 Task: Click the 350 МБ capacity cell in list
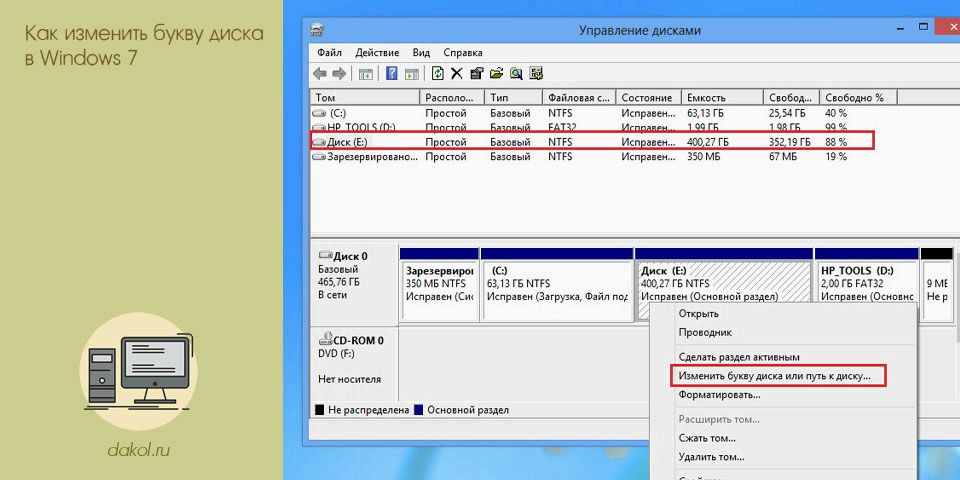[x=703, y=157]
